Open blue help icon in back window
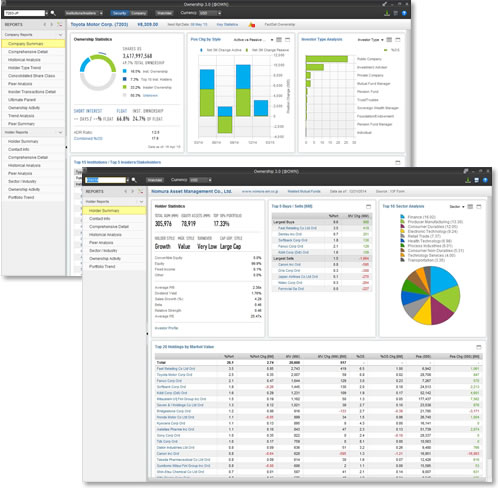This screenshot has width=498, height=488. point(404,13)
